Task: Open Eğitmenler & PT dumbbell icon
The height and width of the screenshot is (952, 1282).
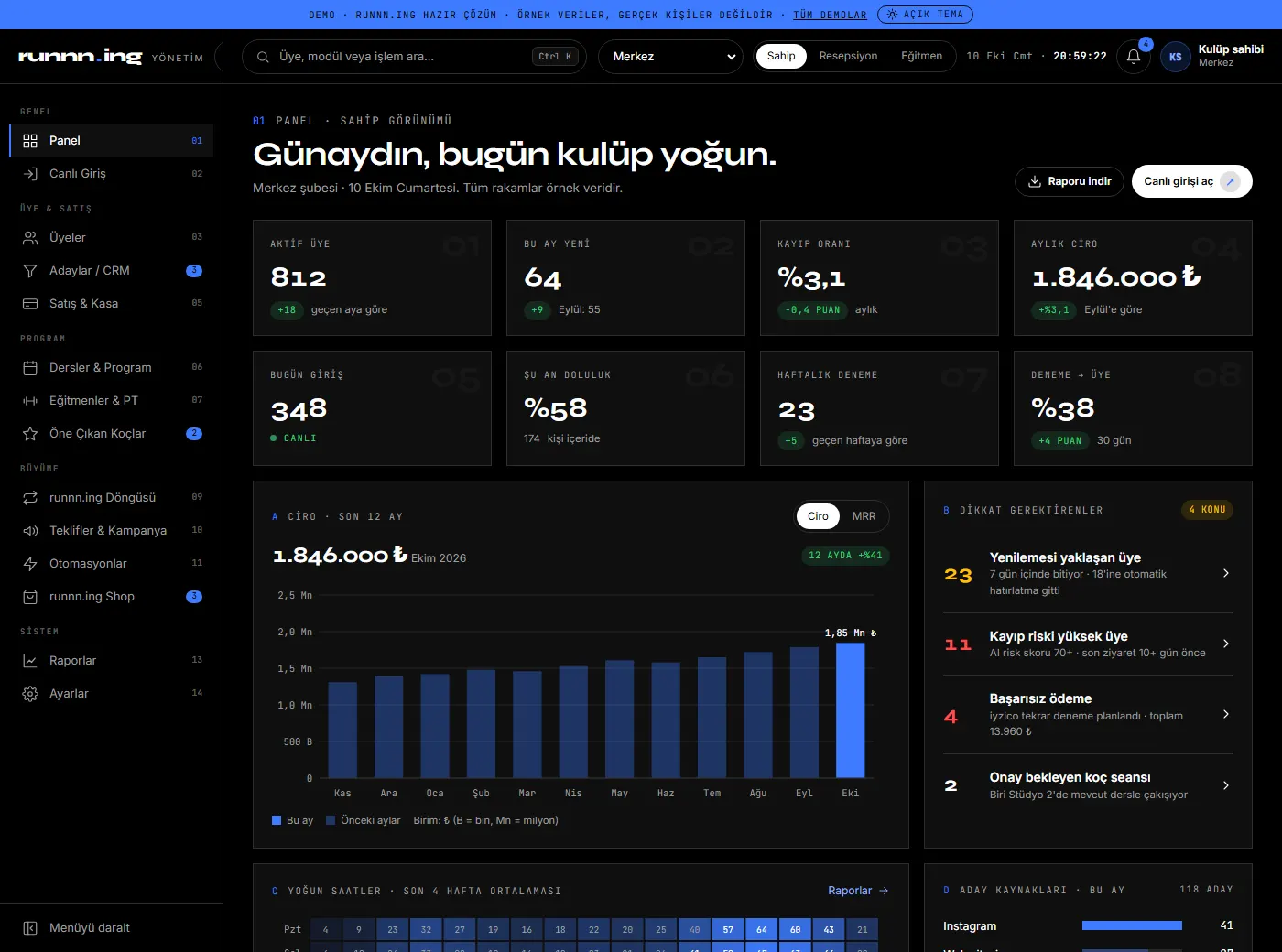Action: pyautogui.click(x=30, y=400)
